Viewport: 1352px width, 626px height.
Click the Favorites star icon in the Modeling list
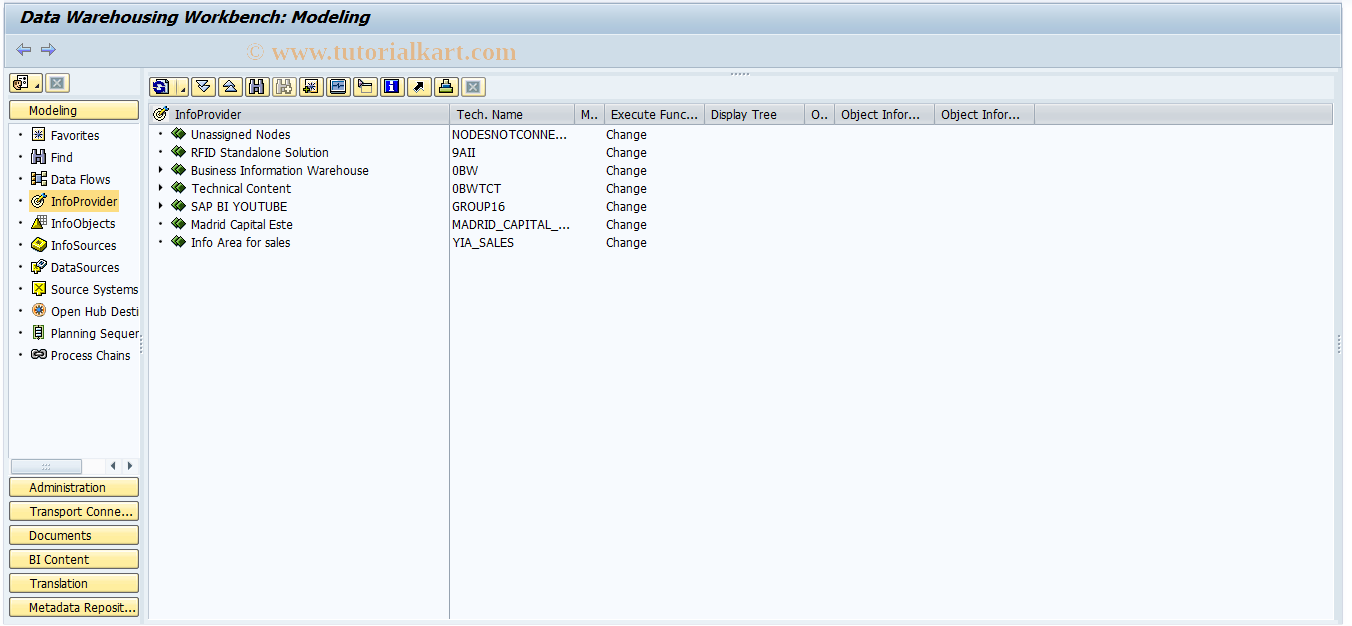coord(39,135)
